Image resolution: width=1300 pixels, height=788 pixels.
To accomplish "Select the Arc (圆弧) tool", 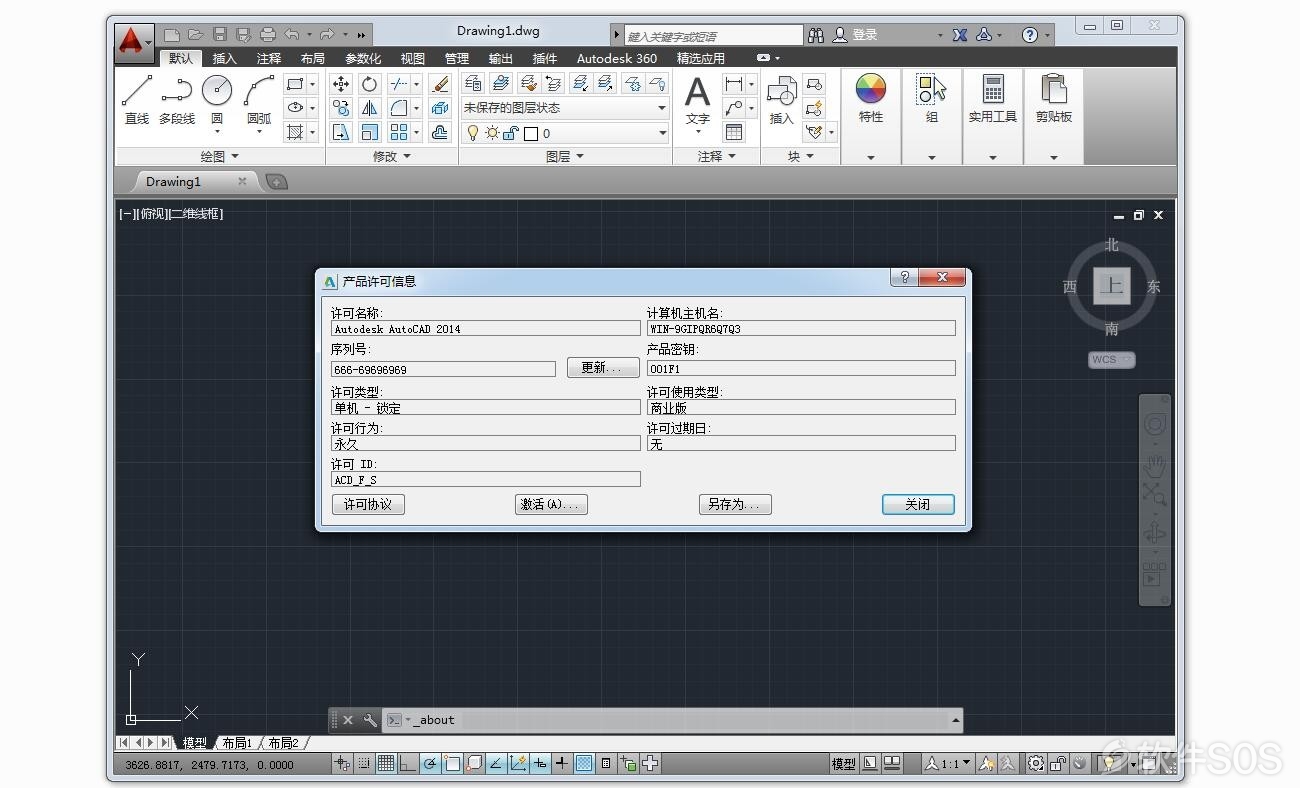I will point(259,99).
